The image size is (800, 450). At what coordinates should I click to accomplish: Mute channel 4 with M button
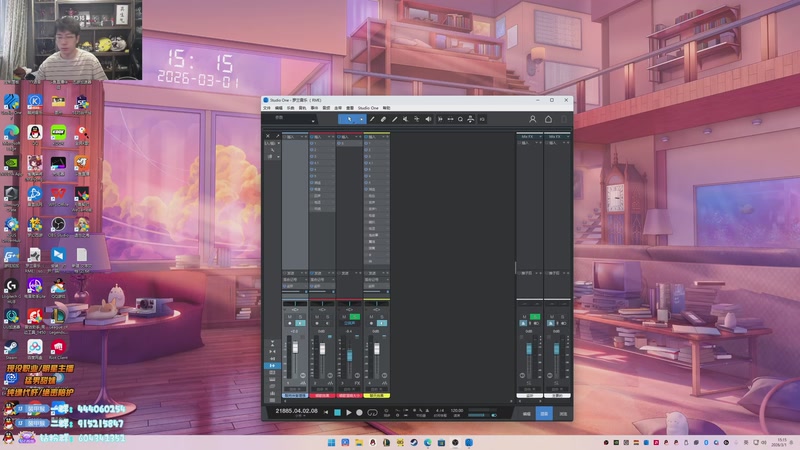point(371,317)
